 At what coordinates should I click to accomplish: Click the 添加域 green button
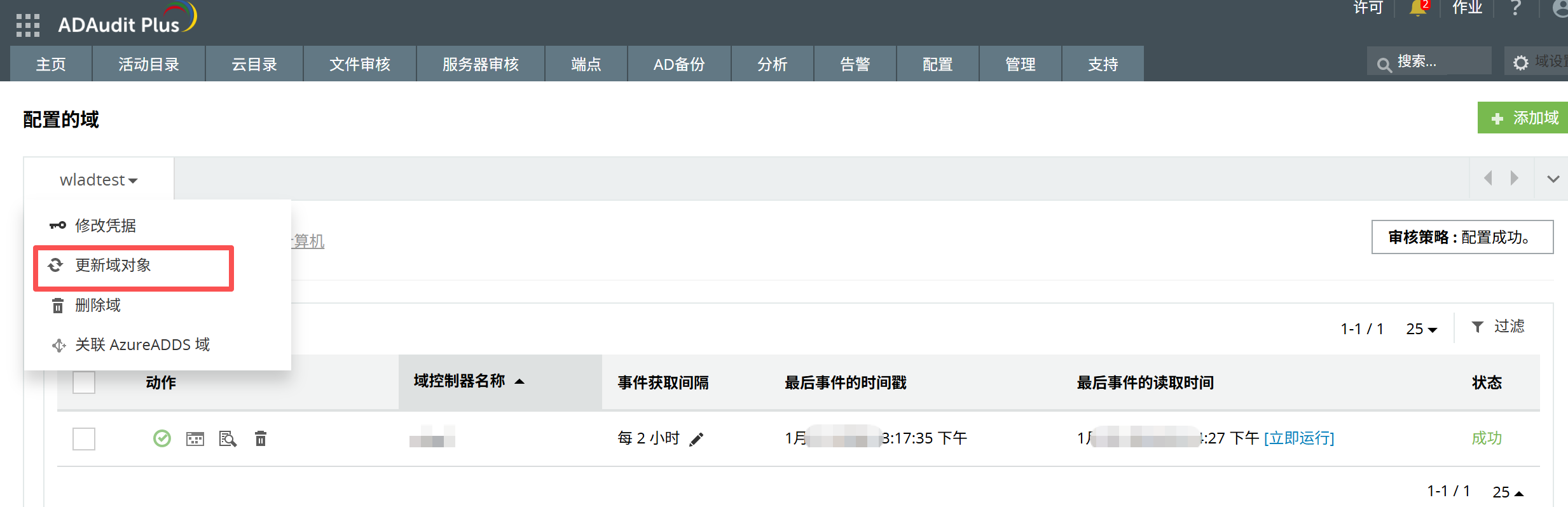[1524, 118]
